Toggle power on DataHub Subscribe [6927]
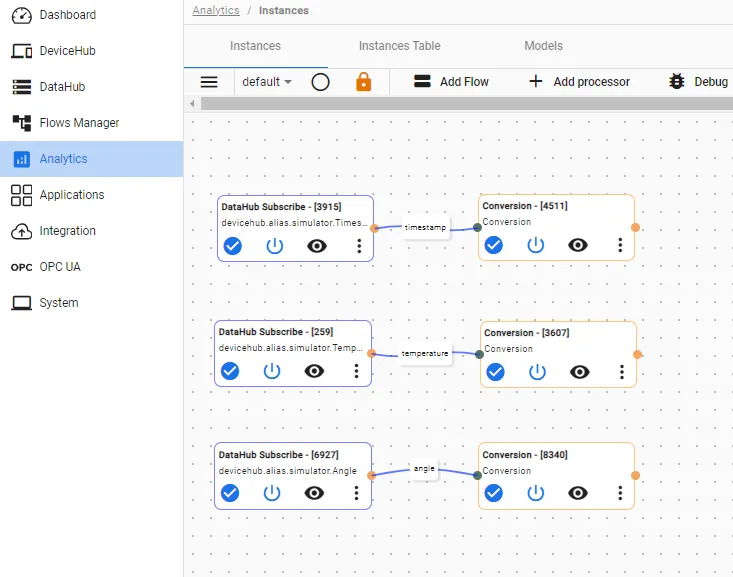Image resolution: width=733 pixels, height=577 pixels. pyautogui.click(x=272, y=493)
